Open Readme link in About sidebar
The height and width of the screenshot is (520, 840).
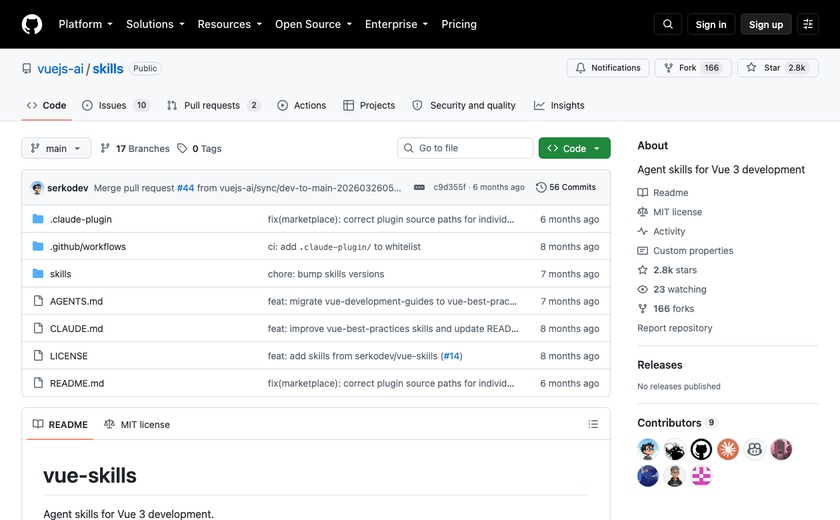click(663, 192)
